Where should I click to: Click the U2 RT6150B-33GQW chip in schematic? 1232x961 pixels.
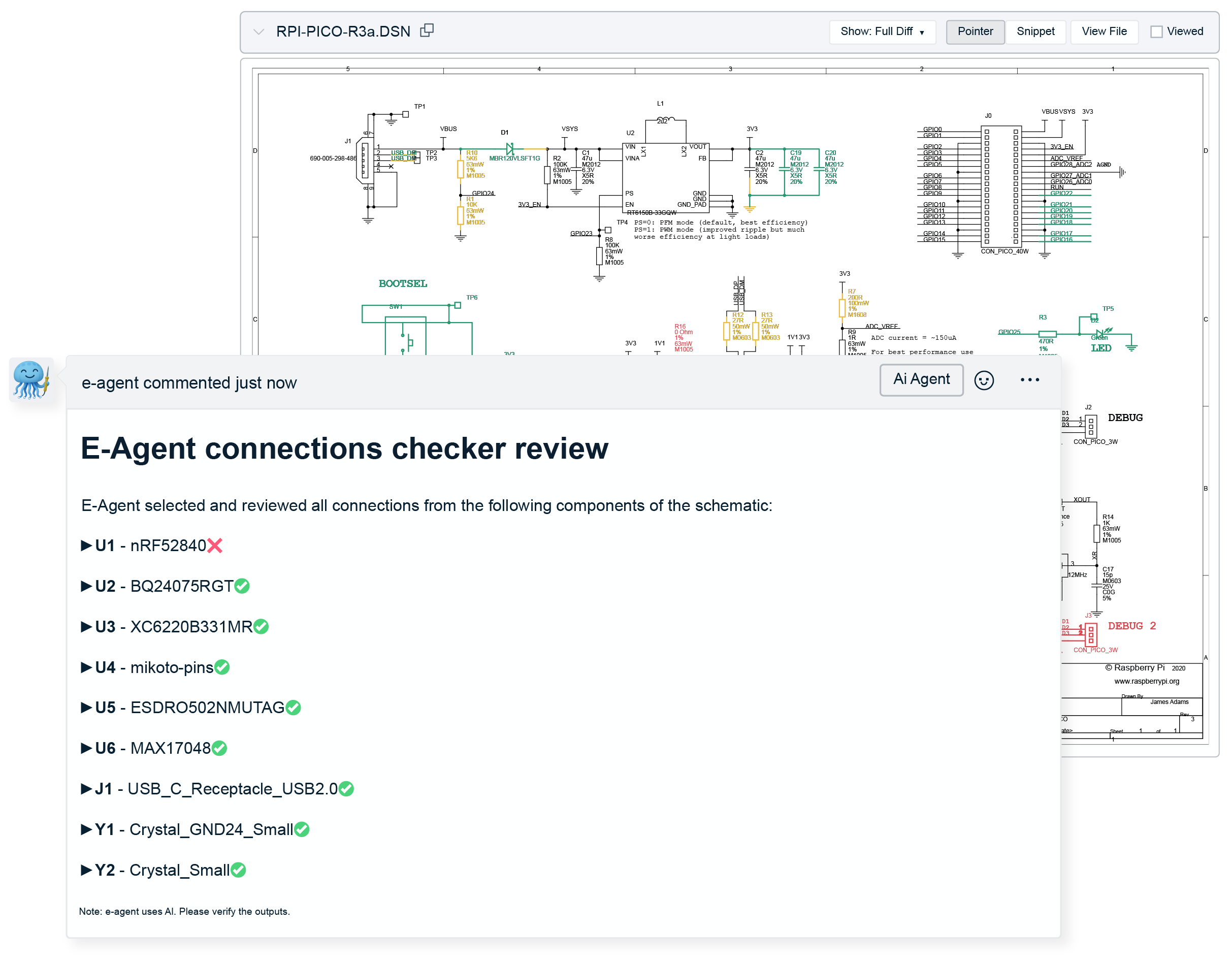tap(665, 177)
